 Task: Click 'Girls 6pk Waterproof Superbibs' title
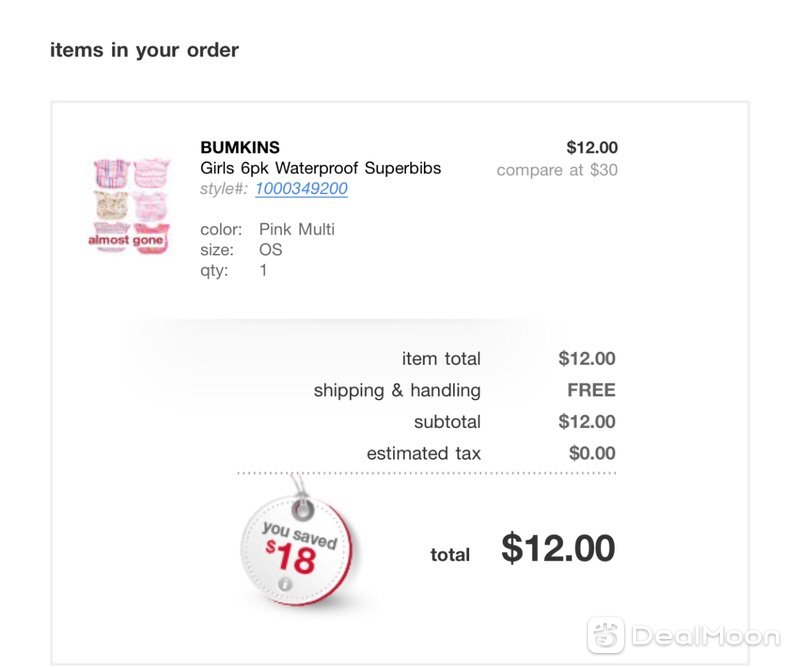tap(320, 168)
